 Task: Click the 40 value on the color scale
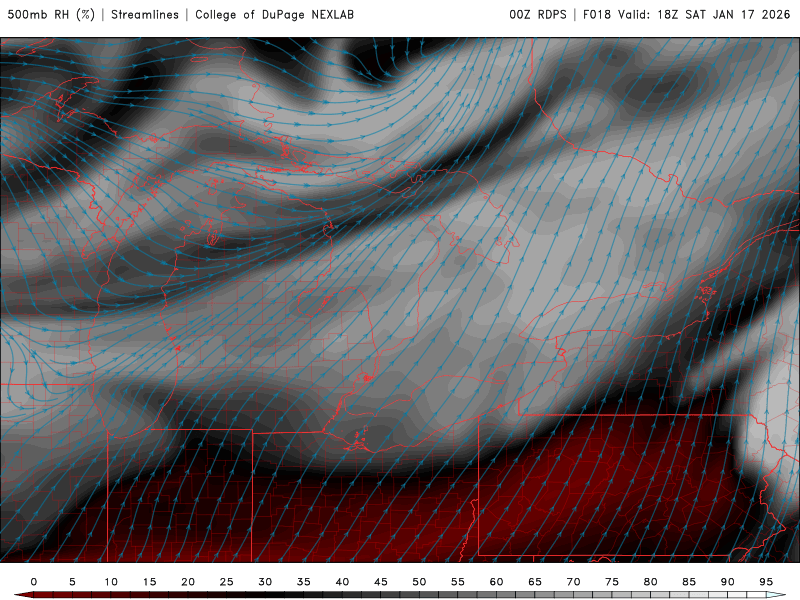tap(342, 582)
